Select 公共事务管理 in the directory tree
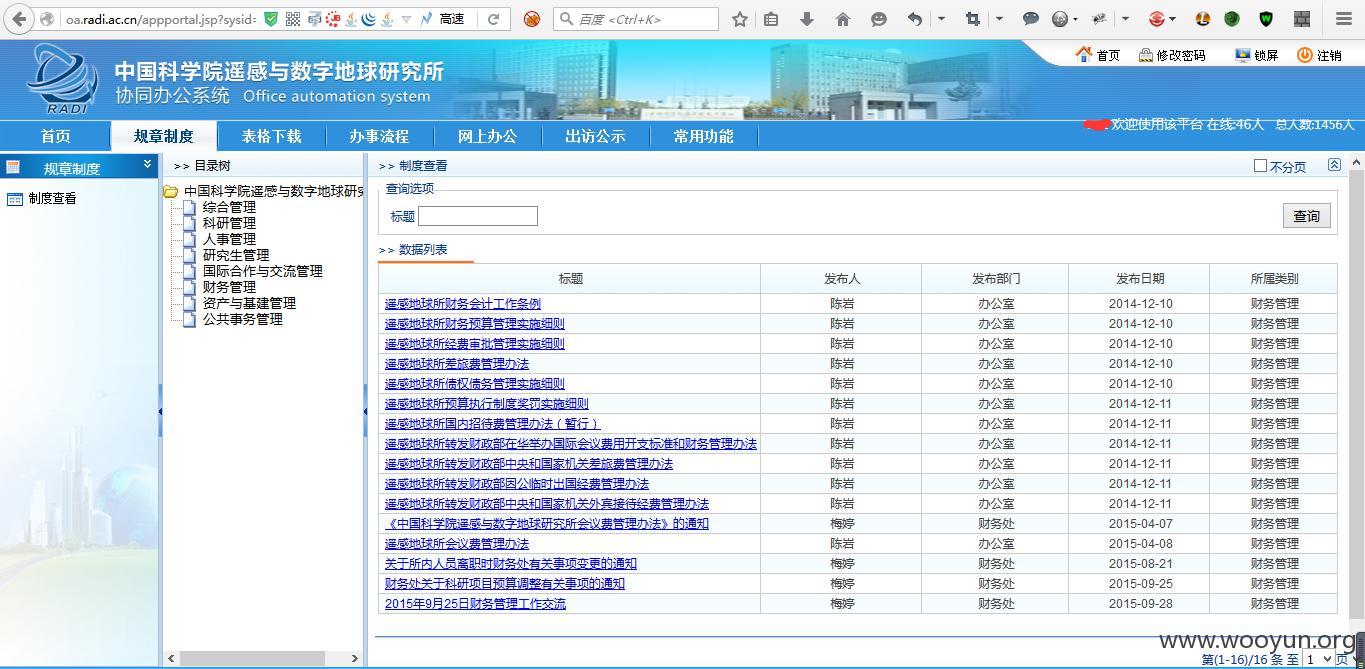The image size is (1365, 669). (243, 319)
